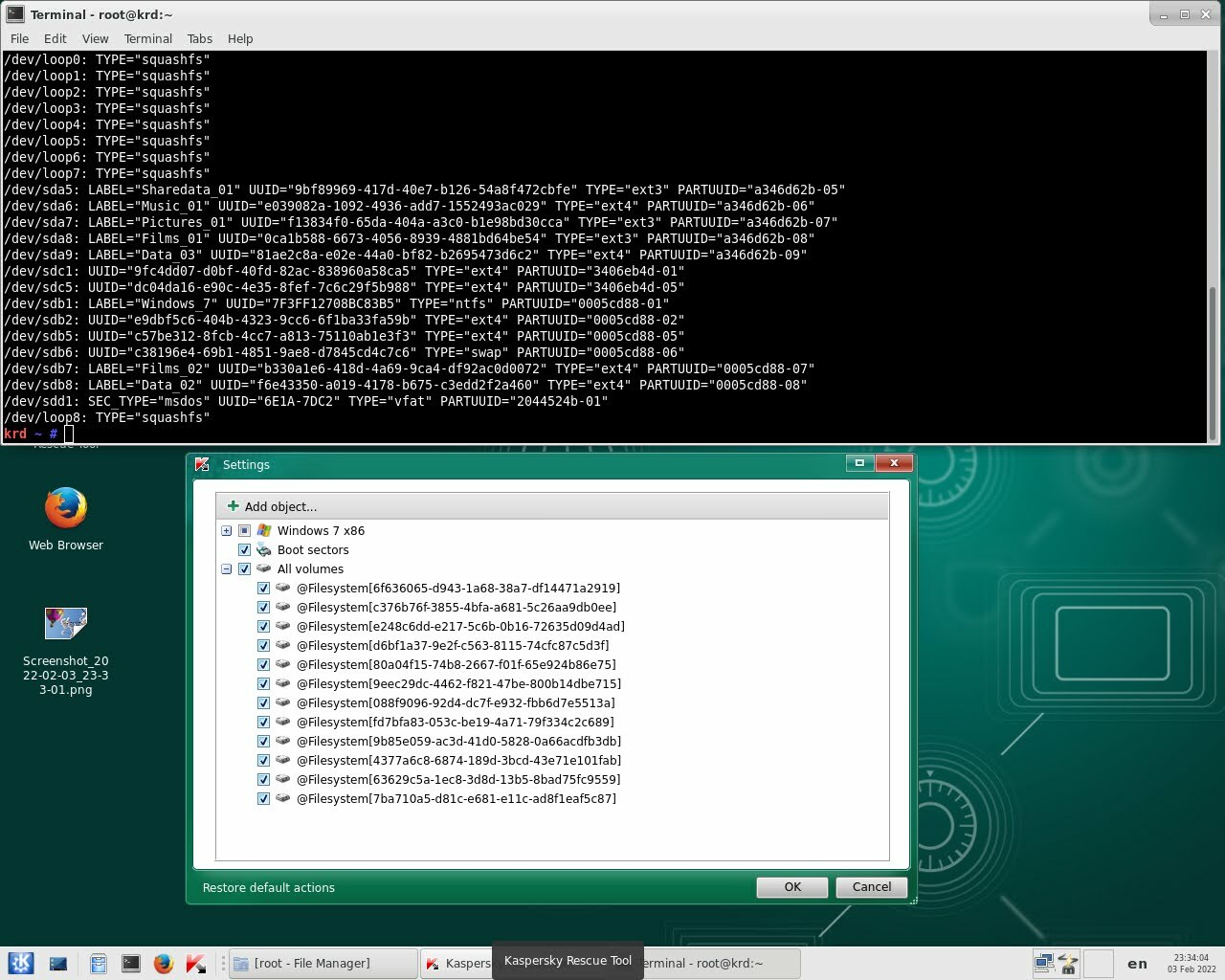Click drive icon of Filesystem c376b76f-3855
1225x980 pixels.
tap(283, 607)
